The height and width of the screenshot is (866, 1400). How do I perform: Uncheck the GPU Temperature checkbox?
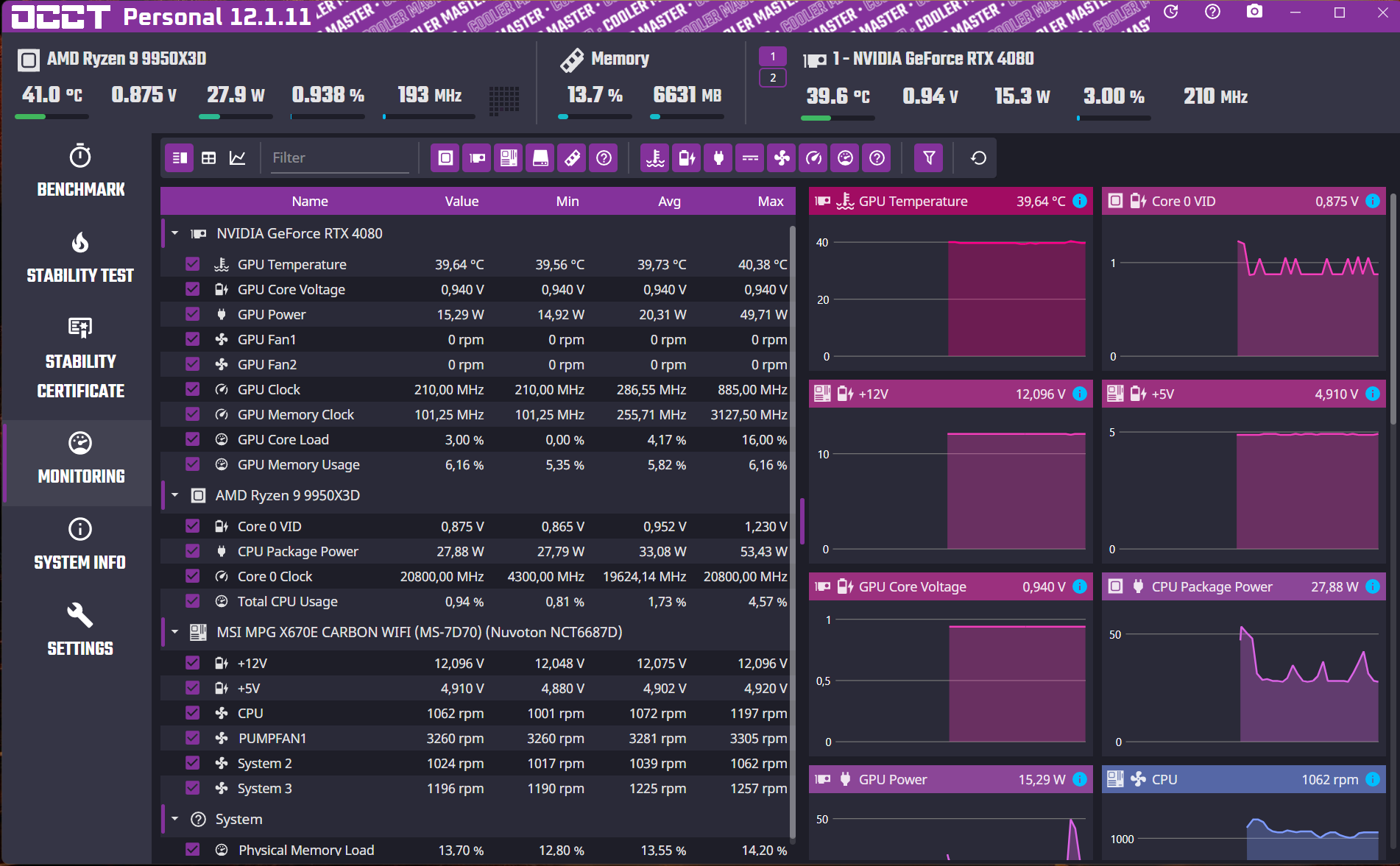[x=193, y=263]
